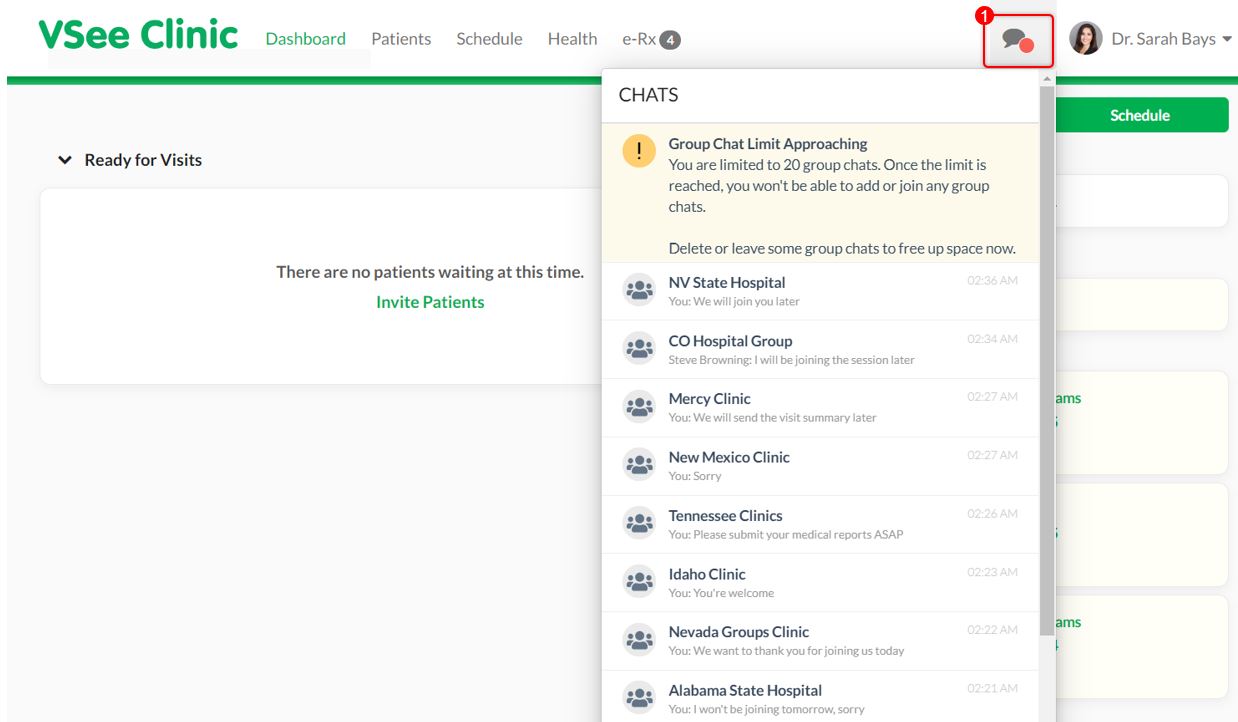
Task: Click the 02:34 AM timestamp
Action: click(x=992, y=339)
